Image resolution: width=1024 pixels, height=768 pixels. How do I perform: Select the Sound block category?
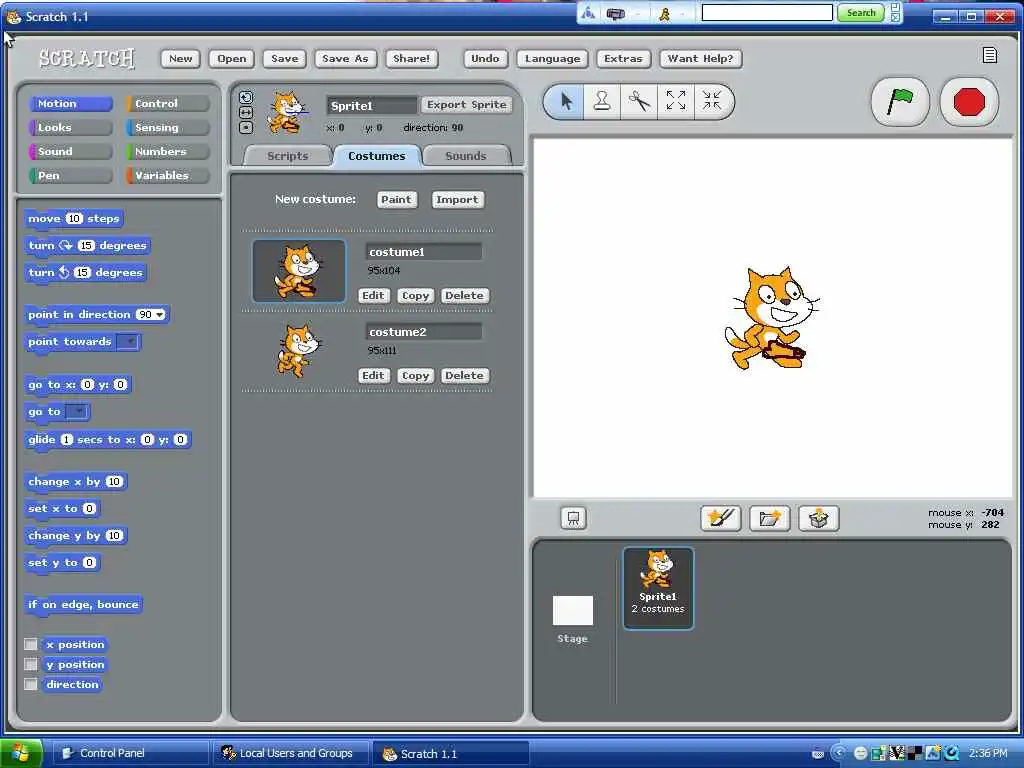[x=71, y=152]
